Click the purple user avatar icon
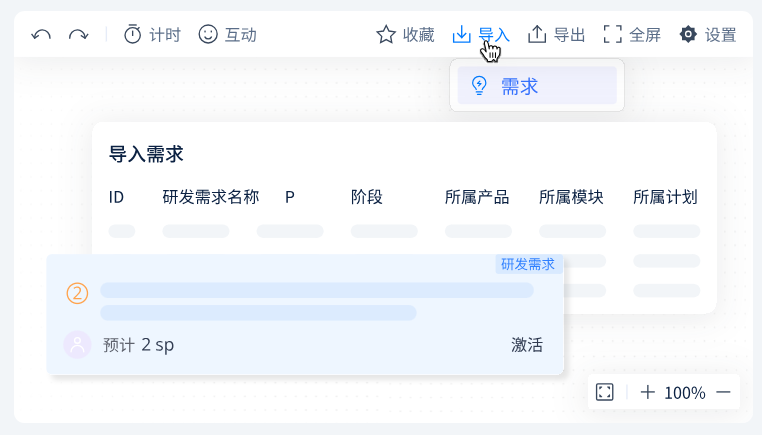Screen dimensions: 762x435 pos(77,345)
